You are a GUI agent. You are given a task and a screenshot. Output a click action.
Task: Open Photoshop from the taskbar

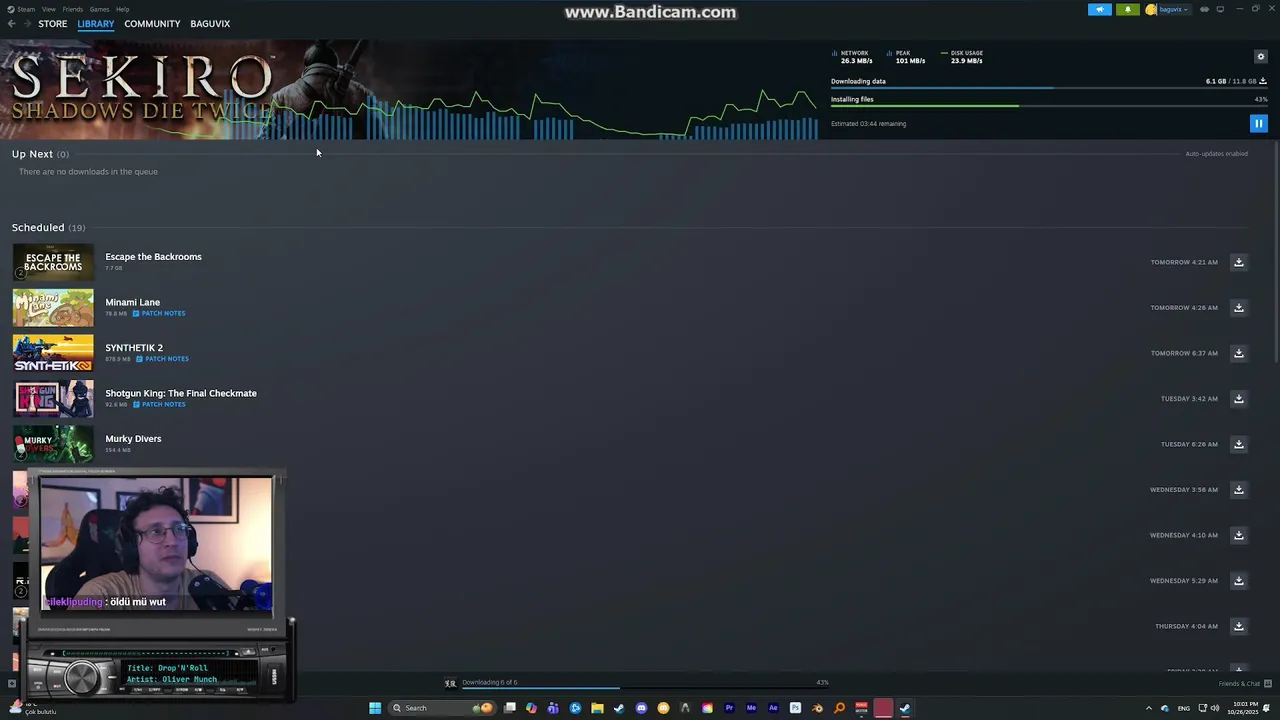(795, 708)
